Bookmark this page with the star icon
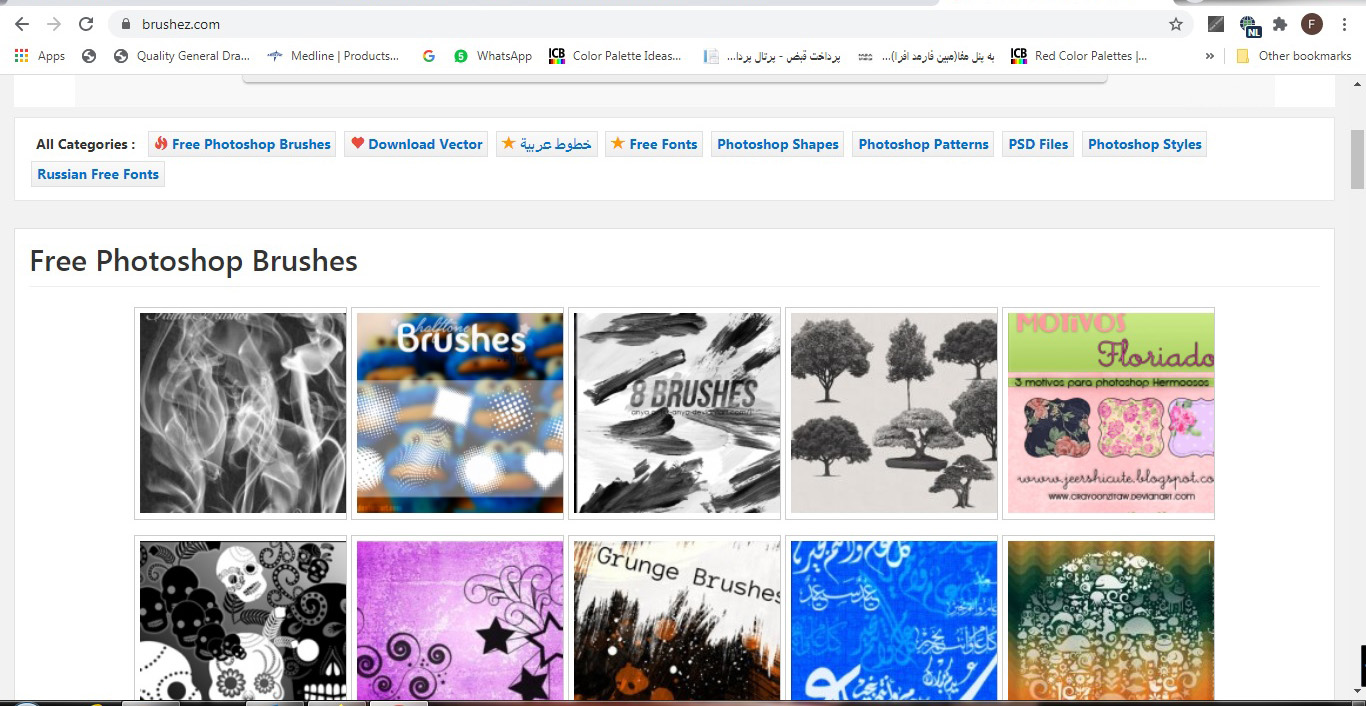Screen dimensions: 1366x706 (1176, 24)
